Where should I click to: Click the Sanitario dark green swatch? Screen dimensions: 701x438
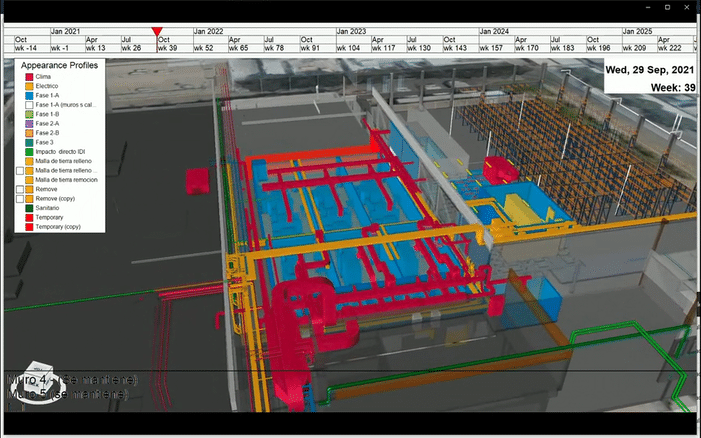click(30, 208)
